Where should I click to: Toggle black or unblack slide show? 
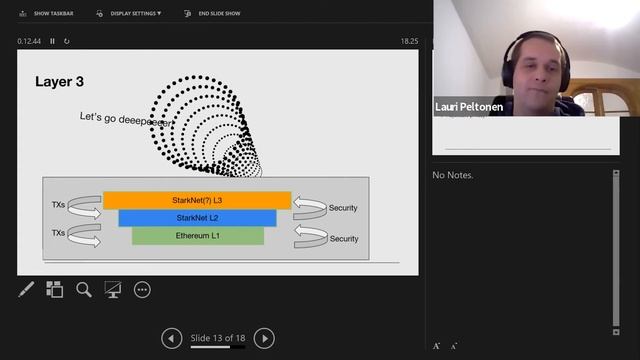[x=113, y=290]
